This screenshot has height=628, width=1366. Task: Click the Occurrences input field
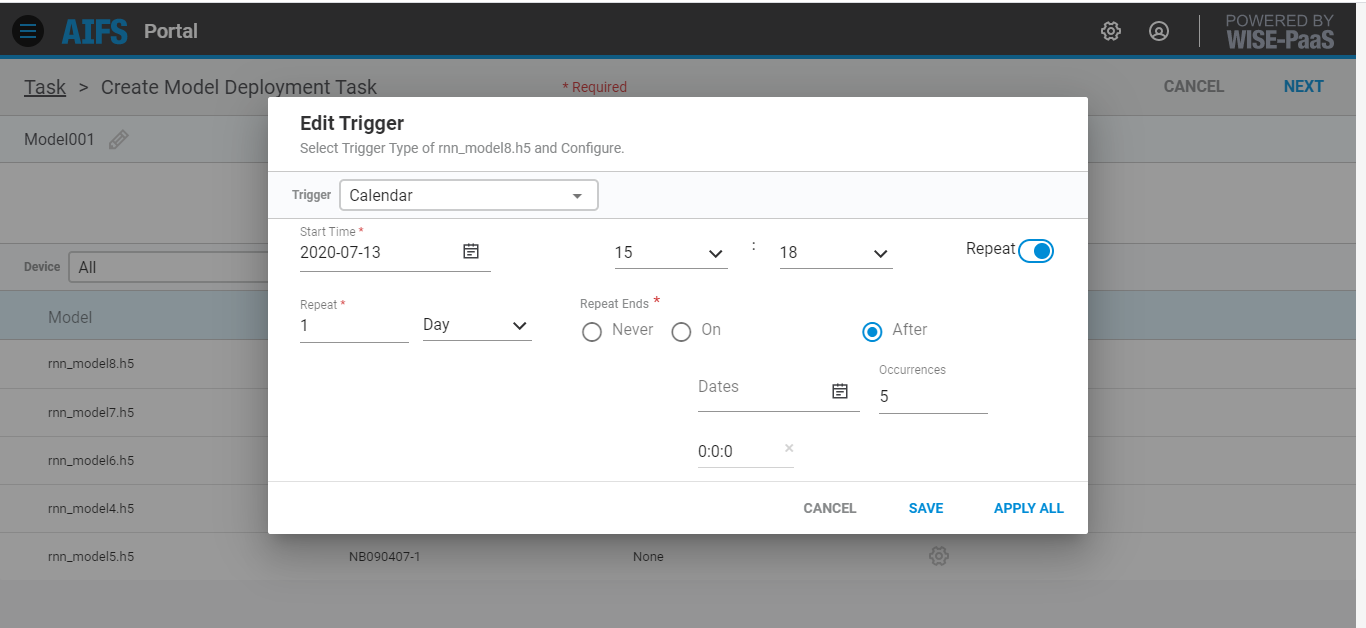click(x=933, y=397)
